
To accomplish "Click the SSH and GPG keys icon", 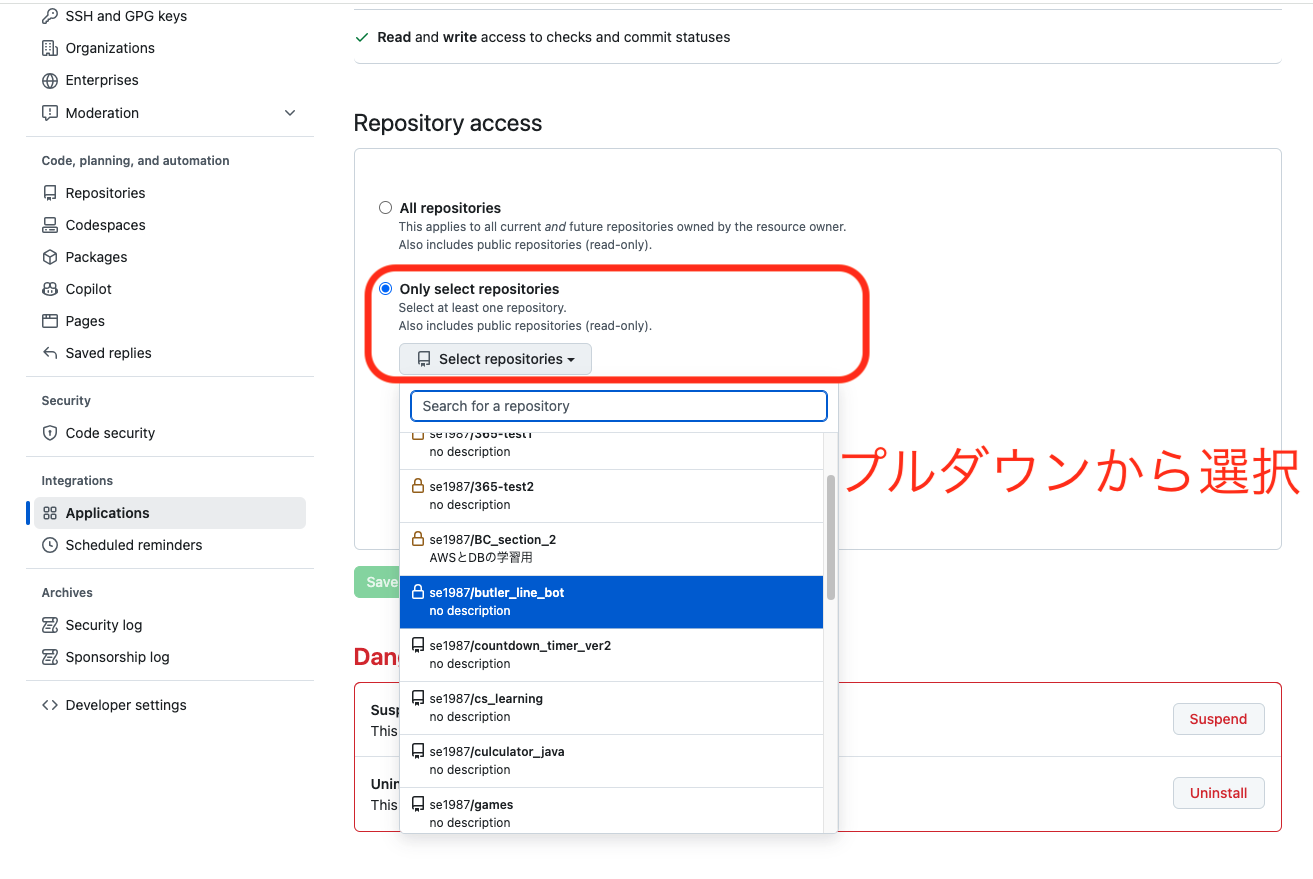I will (49, 15).
